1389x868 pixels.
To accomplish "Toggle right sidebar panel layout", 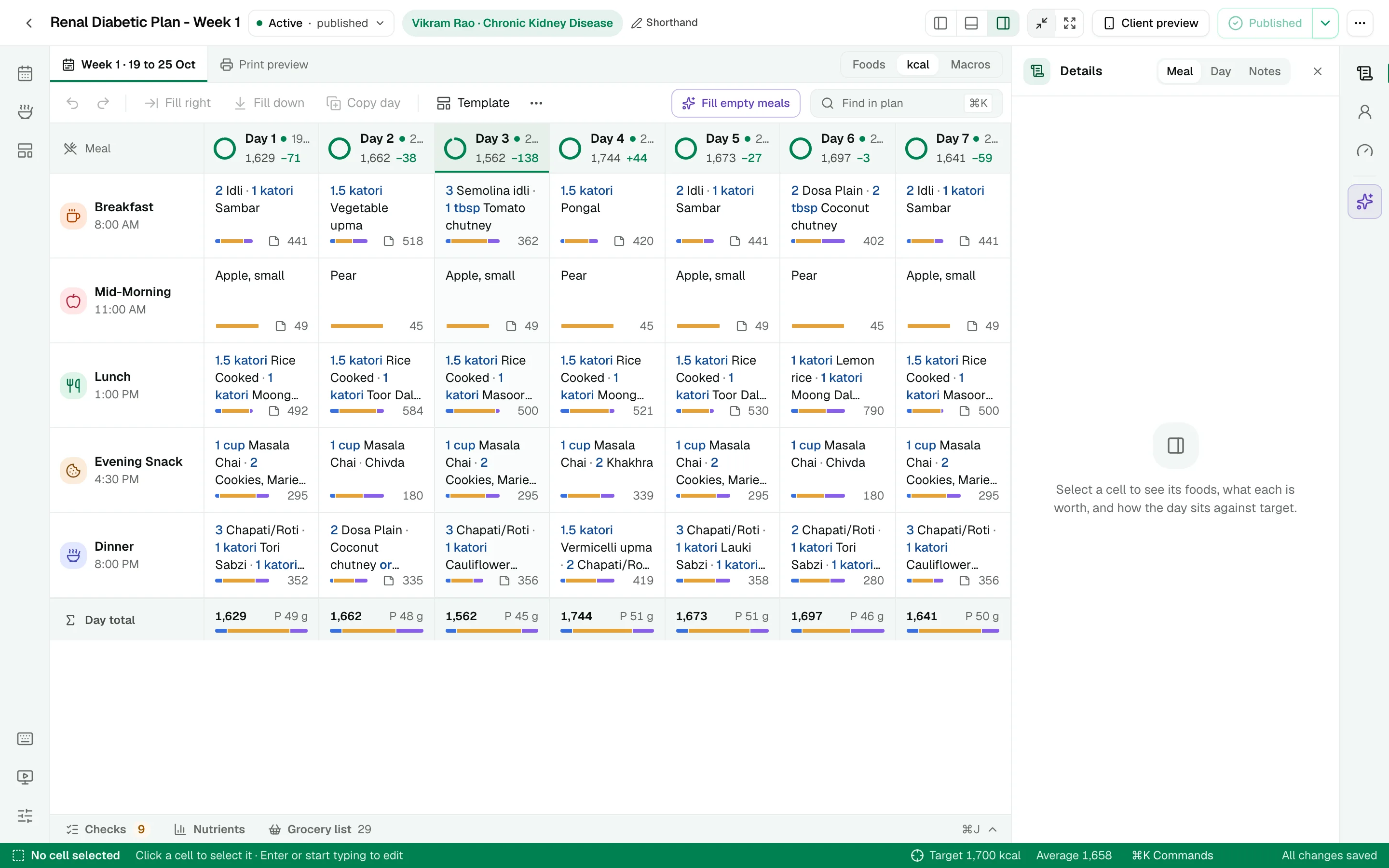I will (1003, 23).
